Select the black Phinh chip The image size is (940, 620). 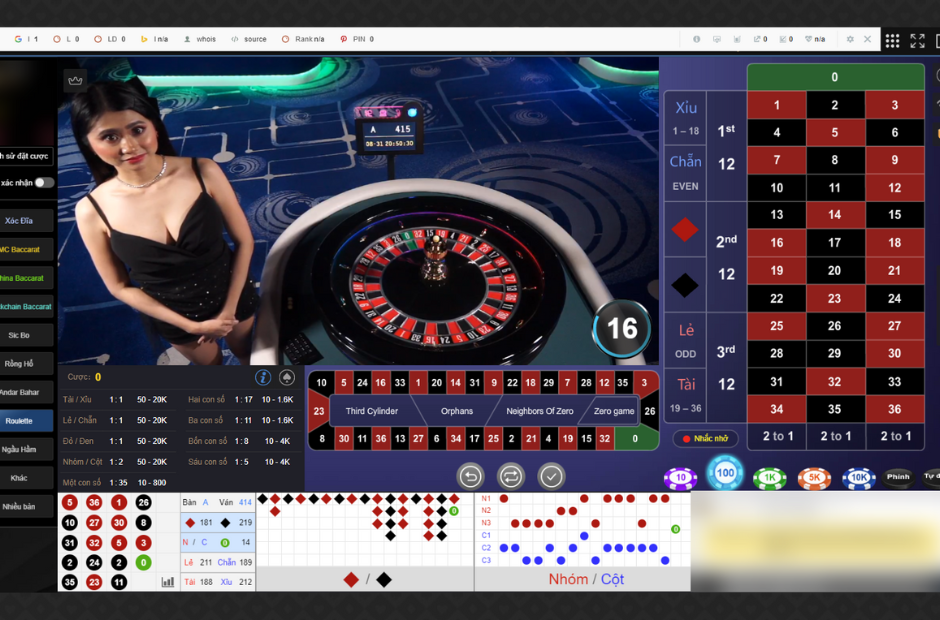coord(898,477)
